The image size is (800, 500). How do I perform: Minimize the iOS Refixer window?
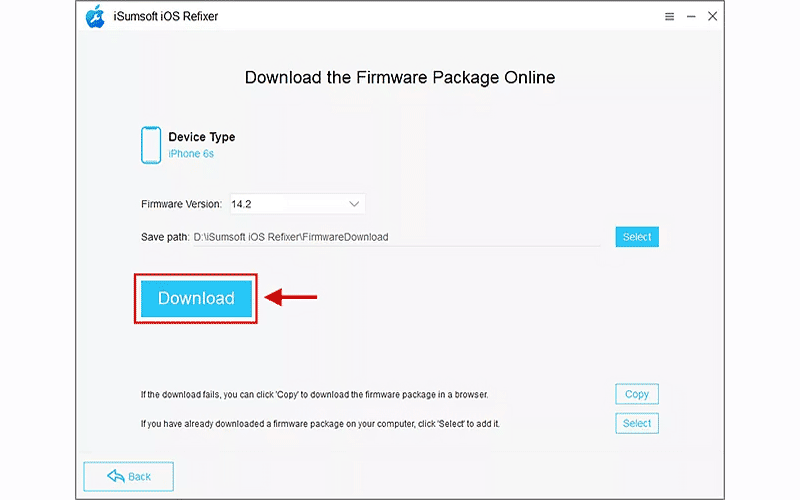691,16
